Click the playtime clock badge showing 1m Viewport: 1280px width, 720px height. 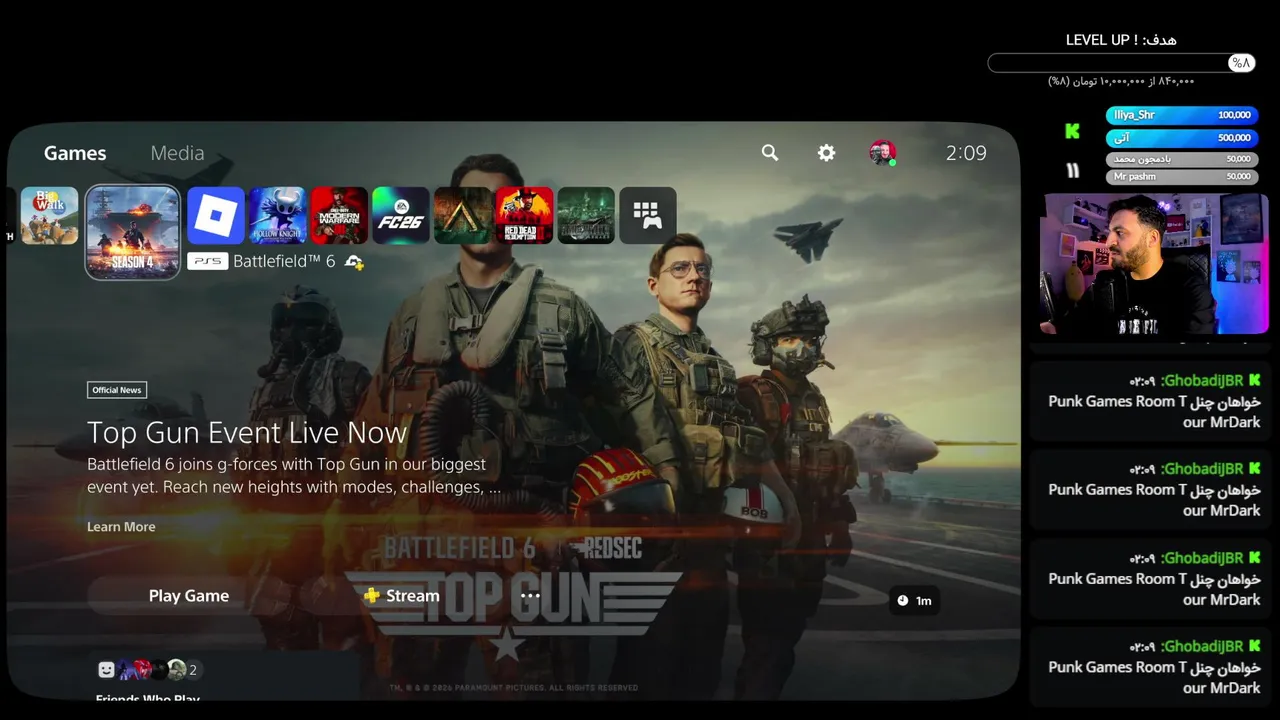[x=914, y=600]
